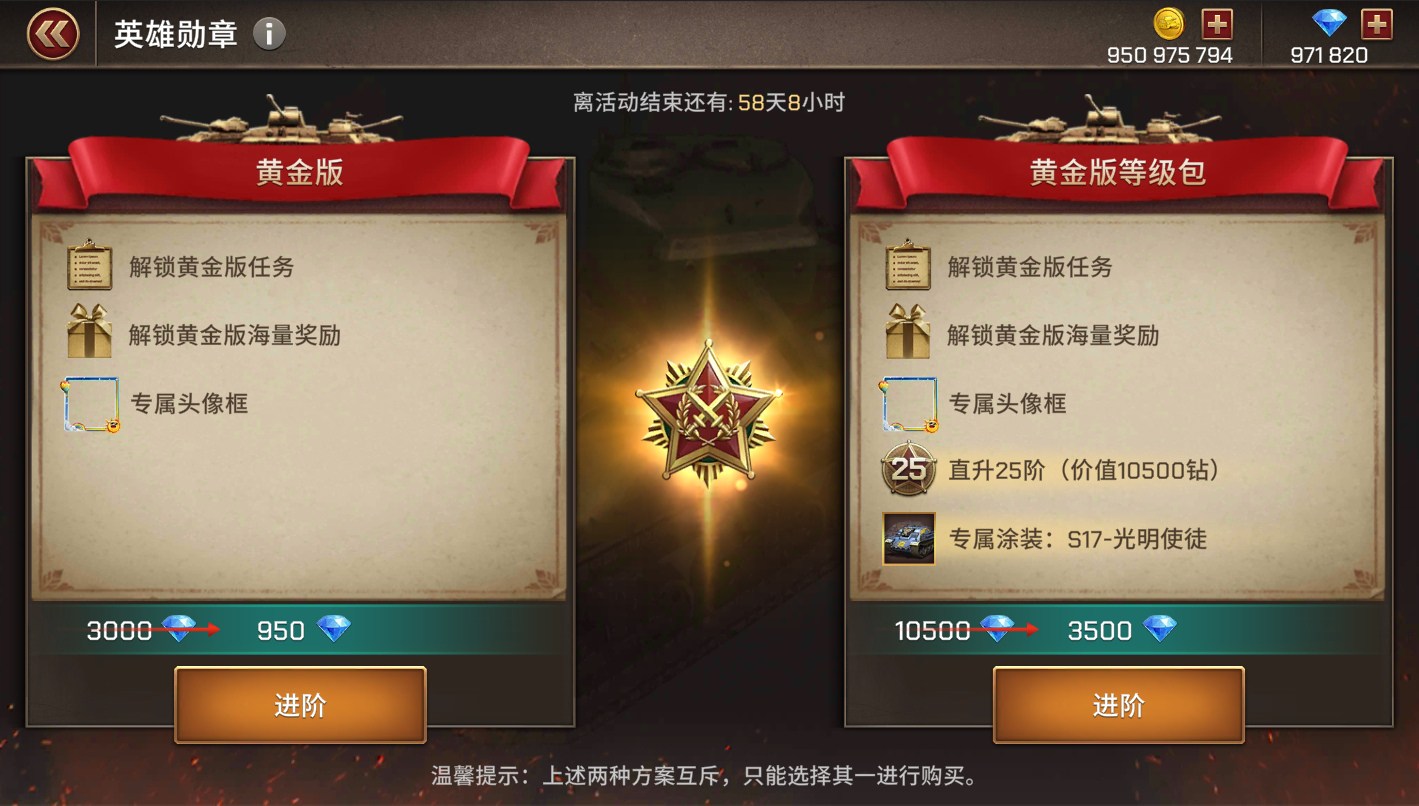View the S17-光明使徒 tank skin thumbnail
The width and height of the screenshot is (1419, 806).
[x=908, y=539]
